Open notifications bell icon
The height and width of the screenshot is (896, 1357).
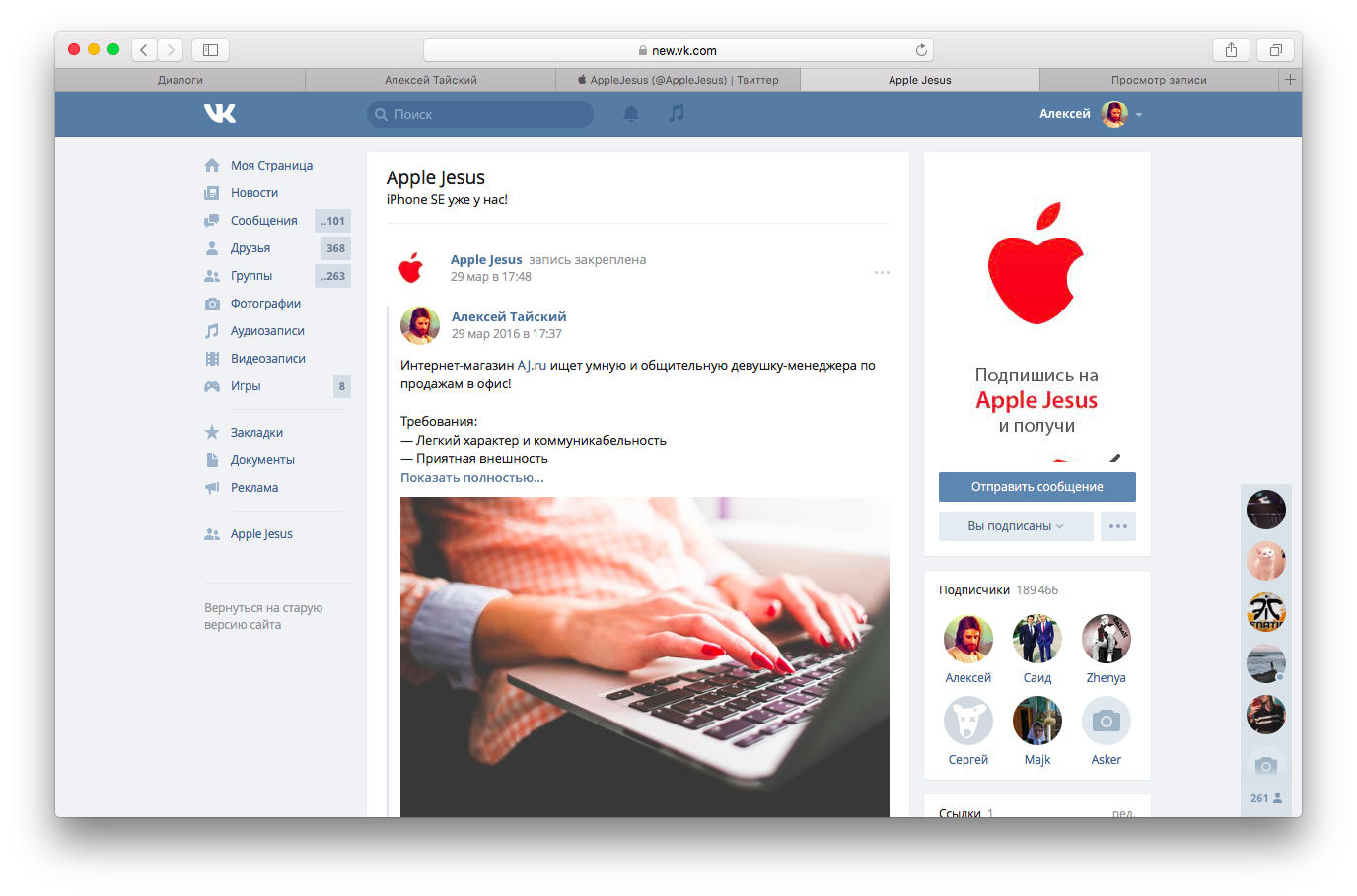click(631, 114)
